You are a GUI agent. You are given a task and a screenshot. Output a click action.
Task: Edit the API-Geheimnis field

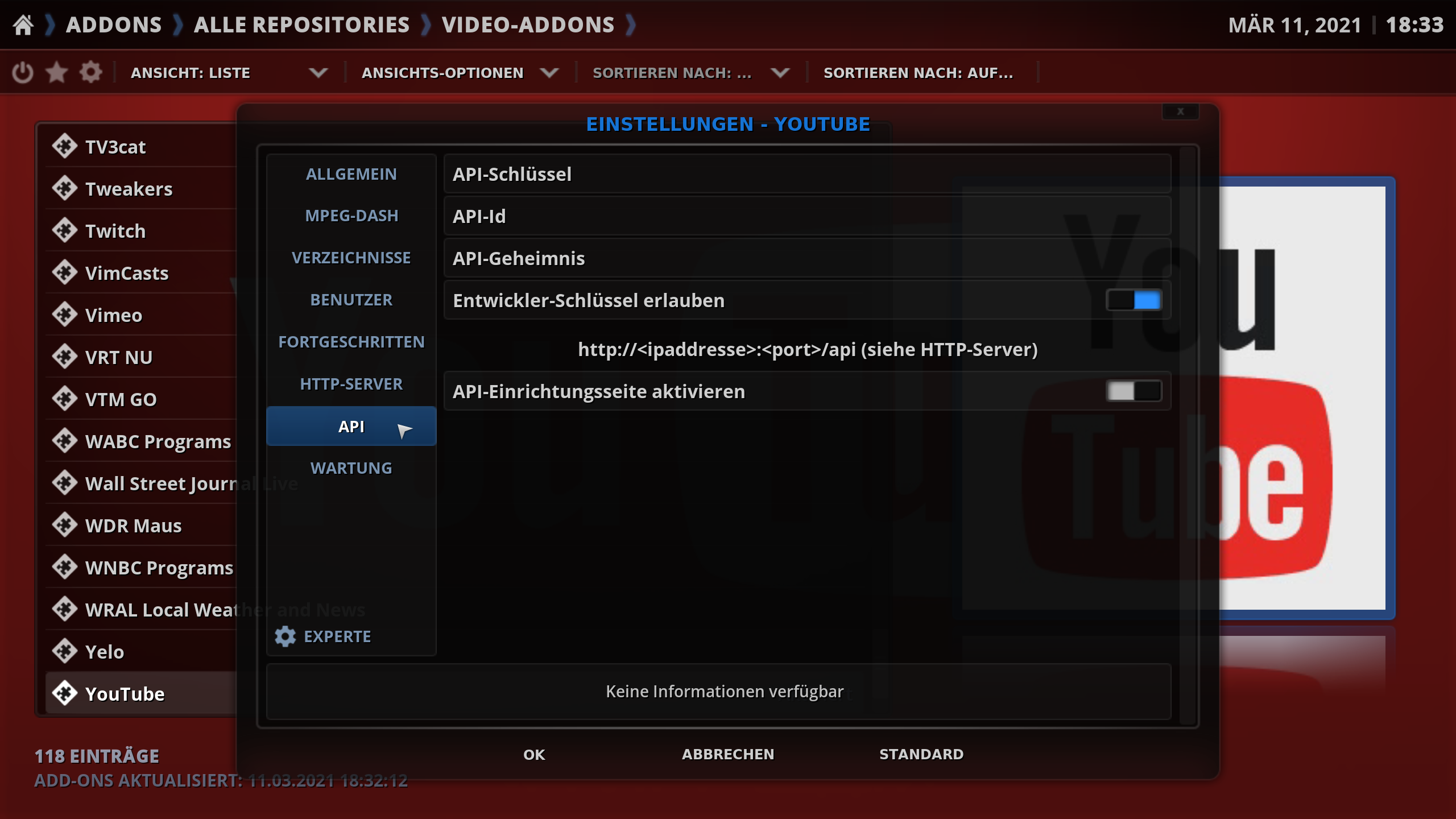click(807, 258)
